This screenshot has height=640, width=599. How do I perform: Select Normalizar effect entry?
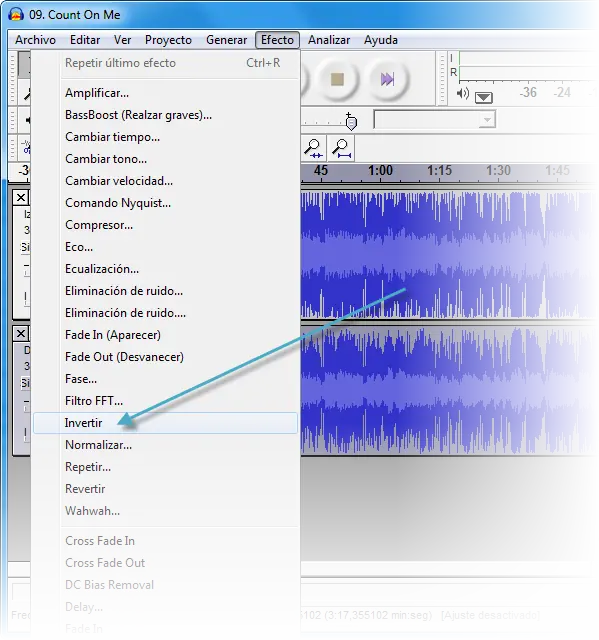point(98,445)
